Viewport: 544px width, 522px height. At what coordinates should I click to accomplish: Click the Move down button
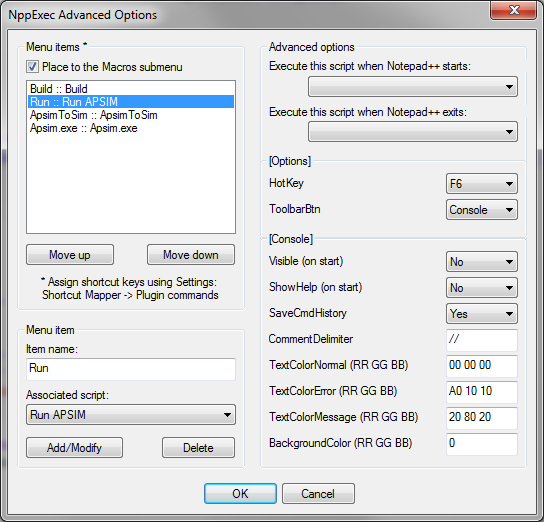click(191, 255)
